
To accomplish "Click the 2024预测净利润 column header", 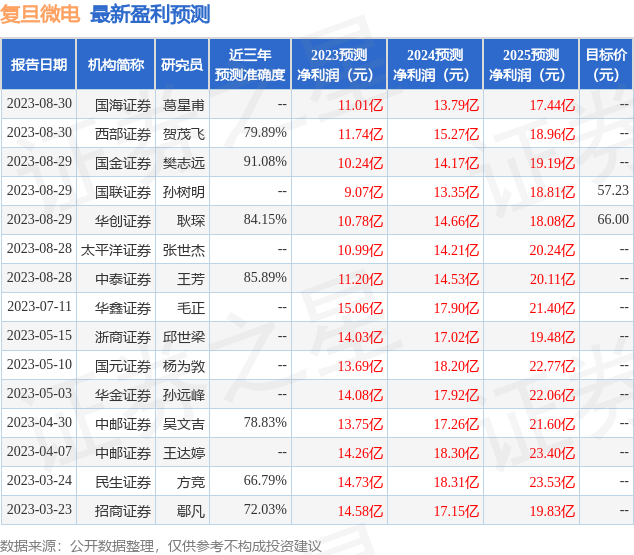I will point(435,64).
